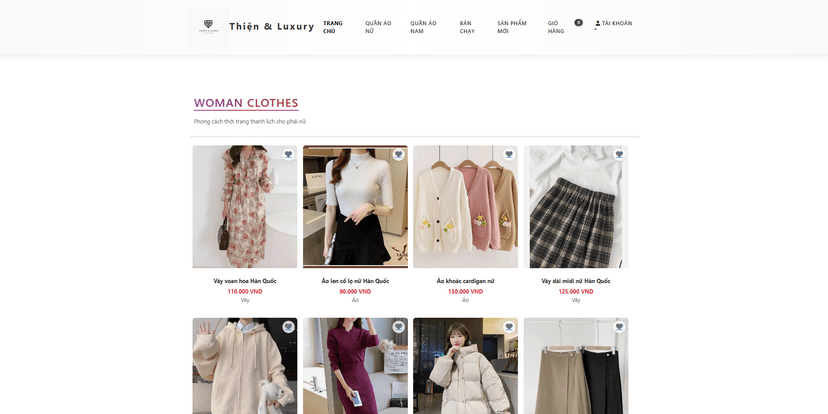Click Váy label under floral dress price
828x414 pixels.
245,300
